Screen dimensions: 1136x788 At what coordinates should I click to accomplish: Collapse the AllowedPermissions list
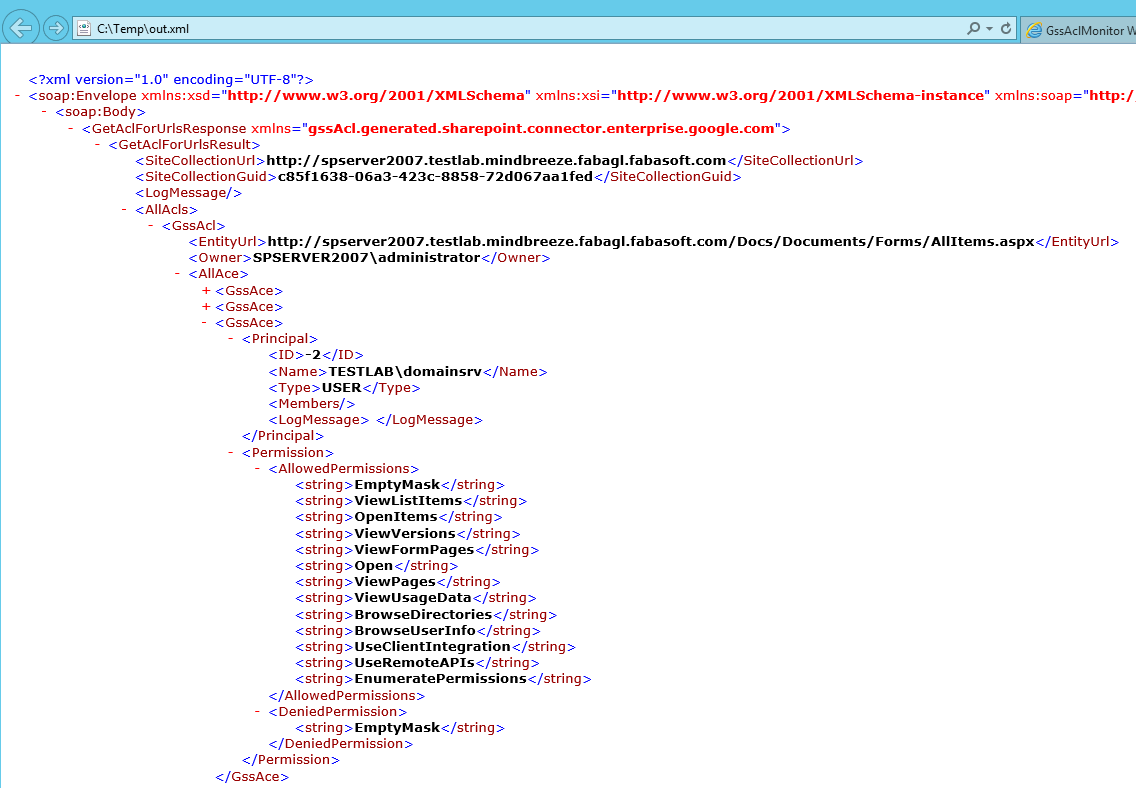click(259, 468)
